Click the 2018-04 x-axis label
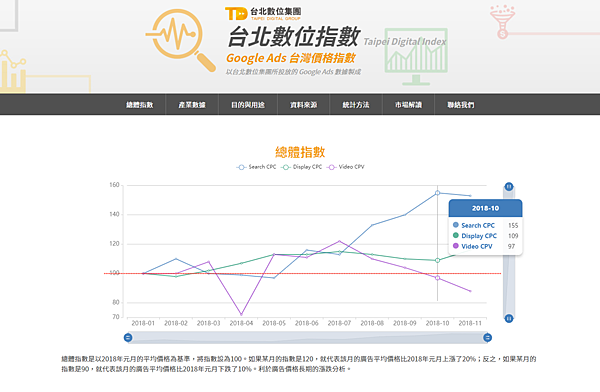This screenshot has width=600, height=392. click(241, 323)
